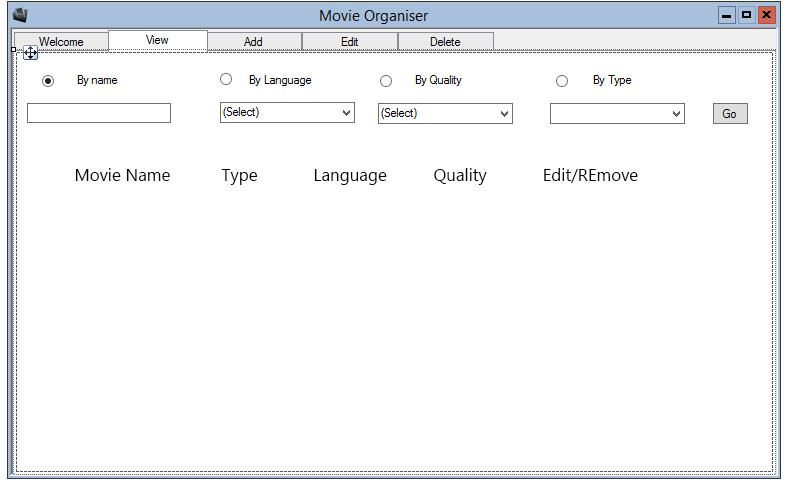Click the Go button
Screen dimensions: 804x494
click(730, 113)
